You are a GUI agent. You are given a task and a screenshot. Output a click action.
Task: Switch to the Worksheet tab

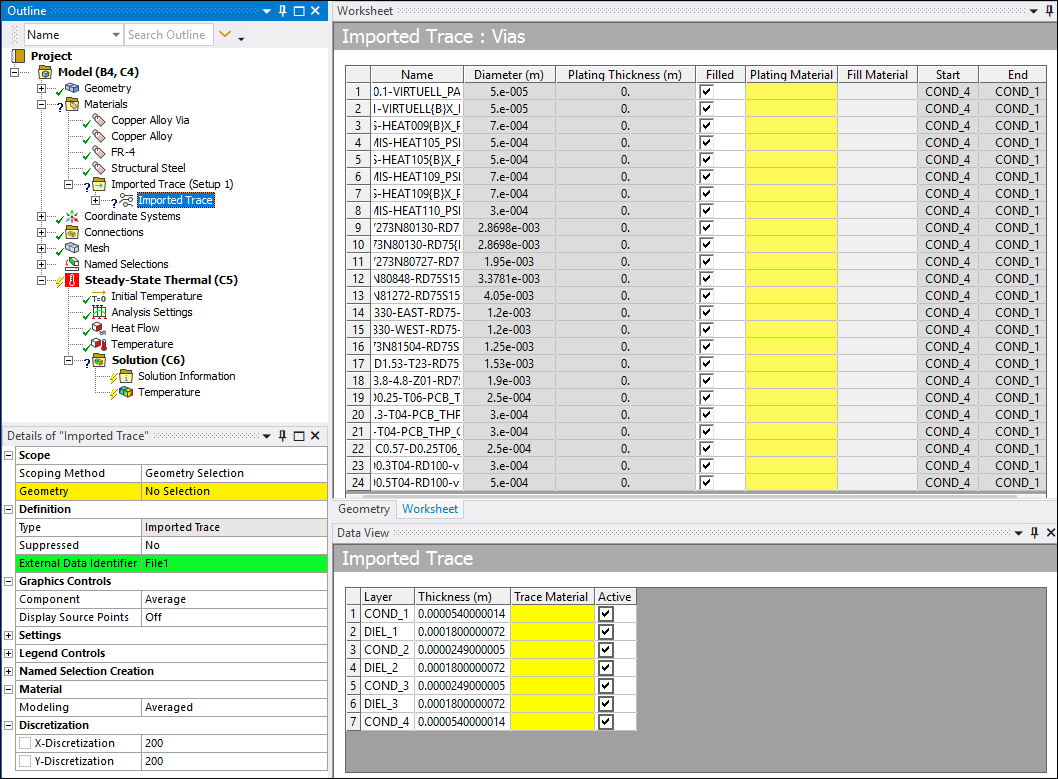(x=430, y=509)
